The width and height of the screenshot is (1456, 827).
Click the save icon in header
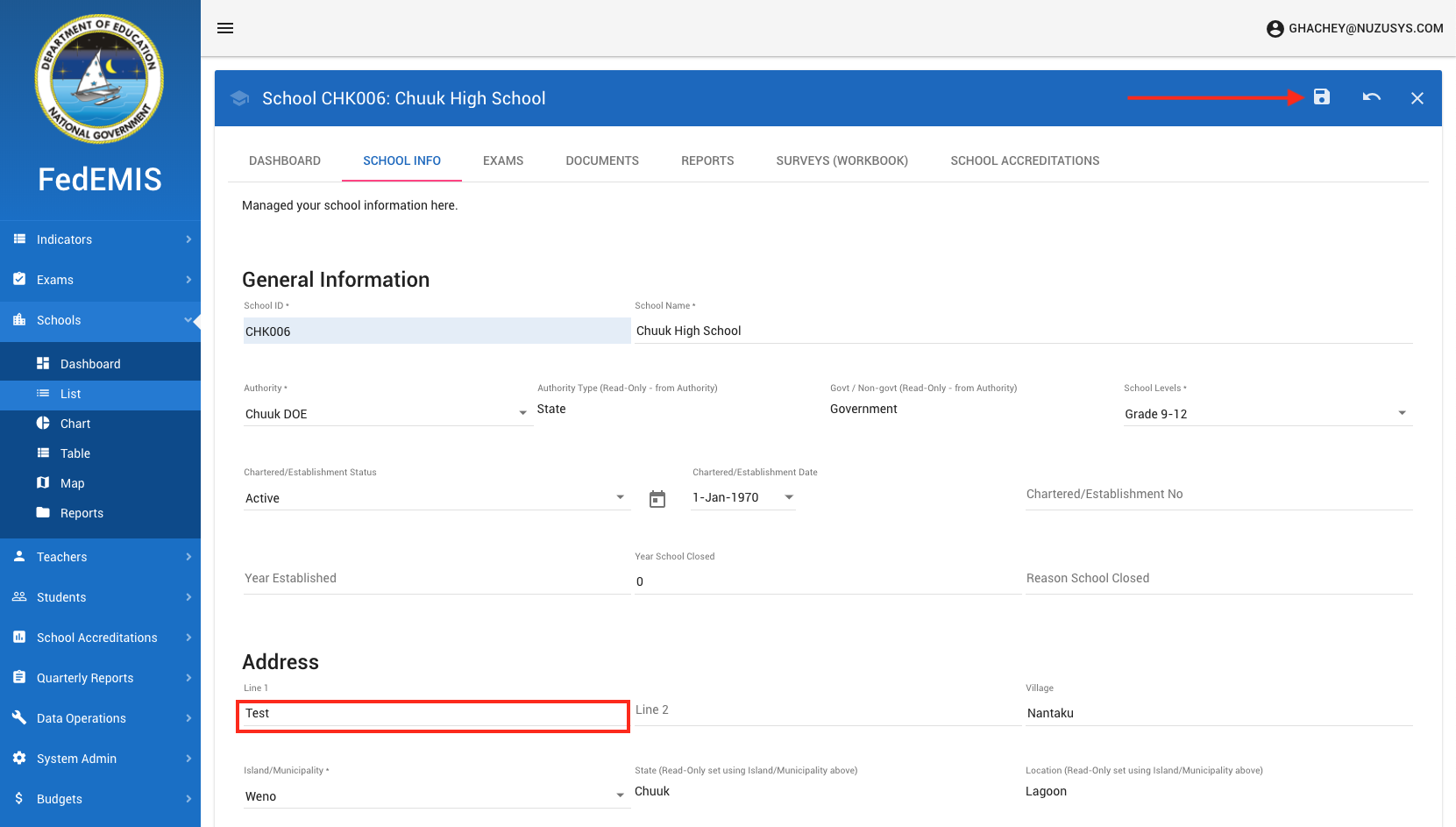pyautogui.click(x=1322, y=97)
